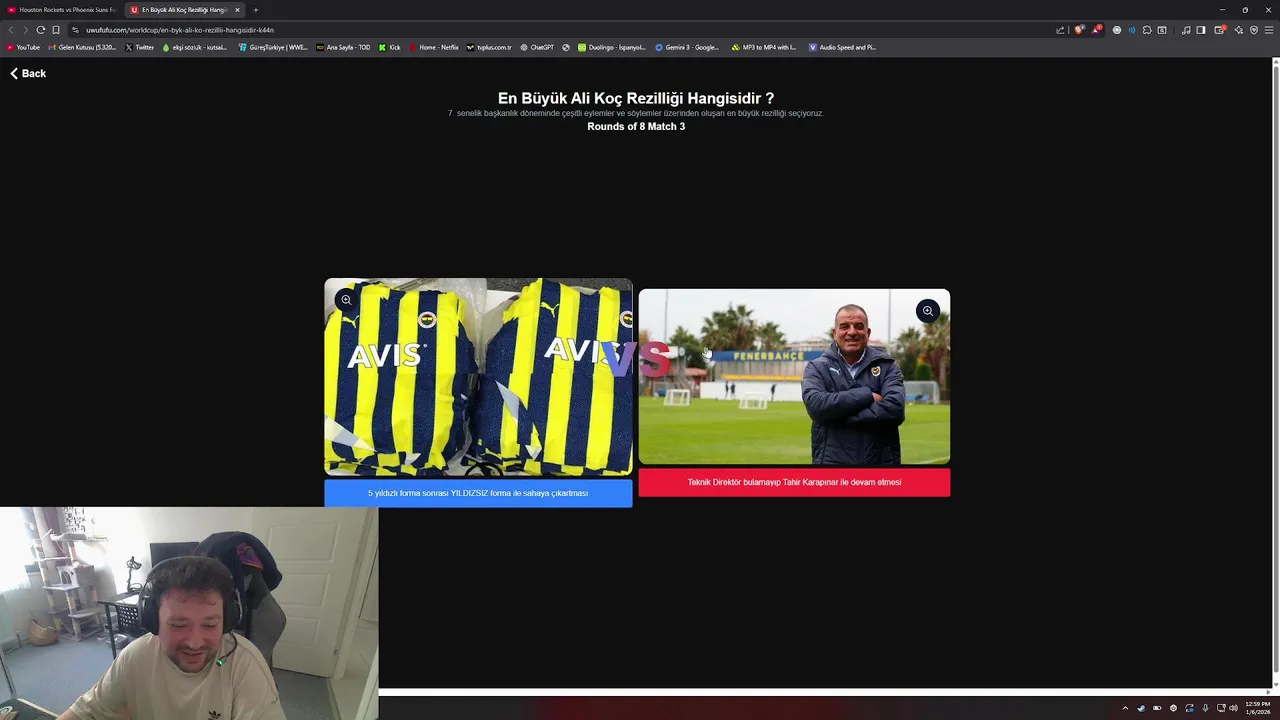Open the MP3 to MP4 bookmark
This screenshot has width=1280, height=720.
point(764,47)
